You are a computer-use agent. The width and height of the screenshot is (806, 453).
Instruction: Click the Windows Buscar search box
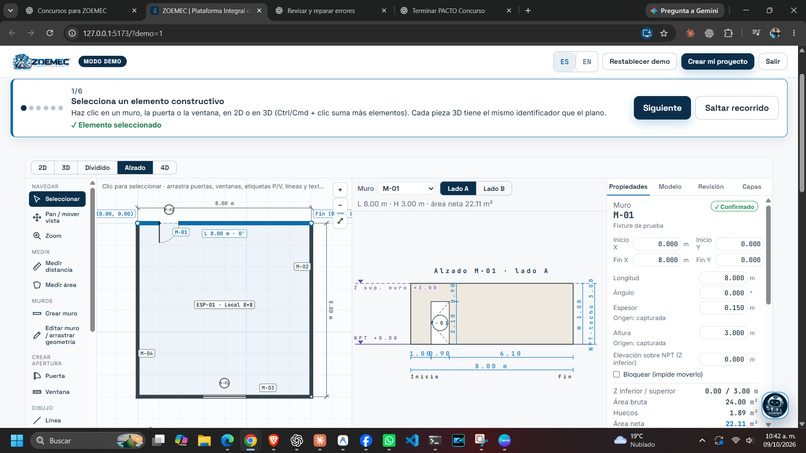[87, 441]
